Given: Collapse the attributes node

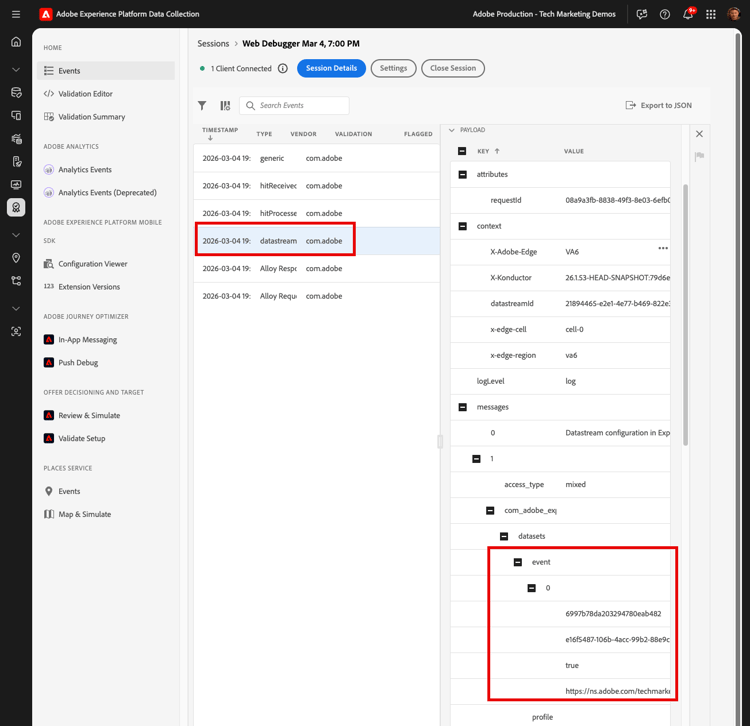Looking at the screenshot, I should pos(463,175).
